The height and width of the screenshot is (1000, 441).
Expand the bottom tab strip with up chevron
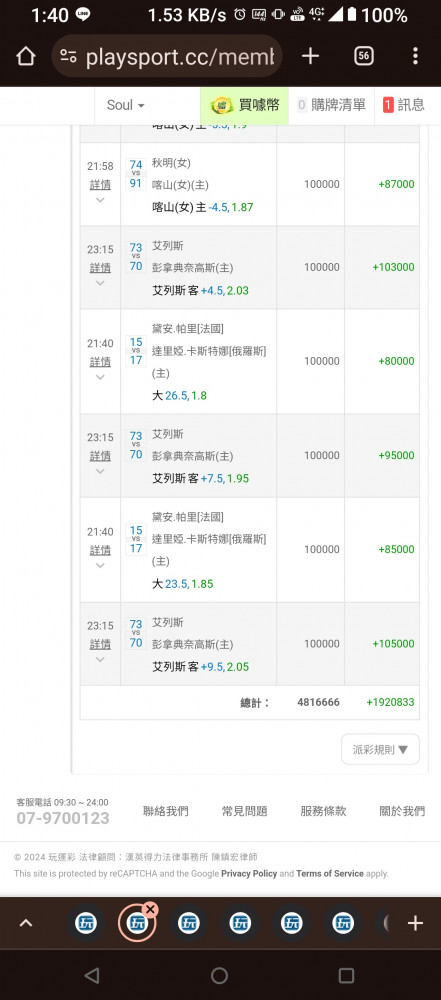click(26, 922)
